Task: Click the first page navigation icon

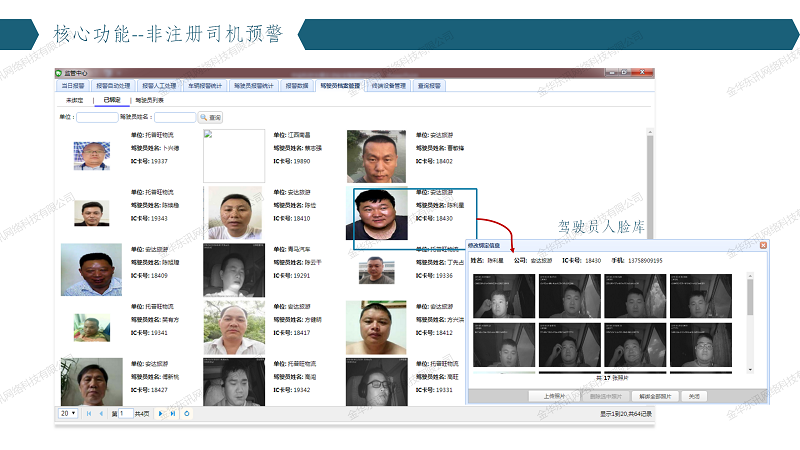Action: [88, 413]
